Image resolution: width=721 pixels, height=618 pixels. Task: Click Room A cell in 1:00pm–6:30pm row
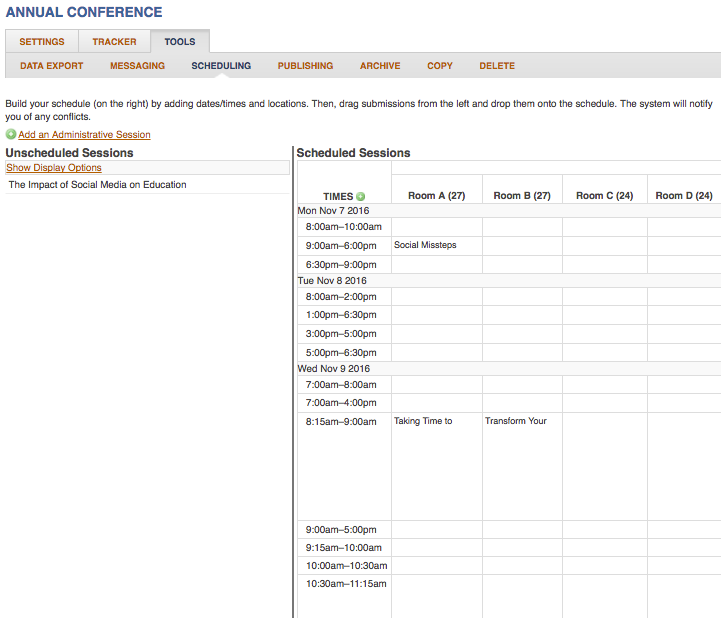coord(437,315)
